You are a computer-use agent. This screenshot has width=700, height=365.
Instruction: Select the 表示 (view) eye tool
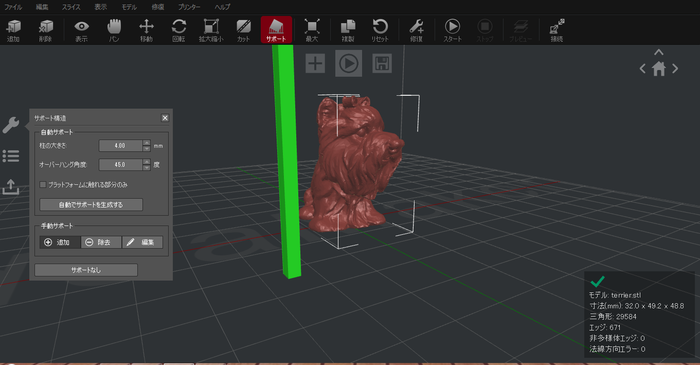click(x=81, y=30)
